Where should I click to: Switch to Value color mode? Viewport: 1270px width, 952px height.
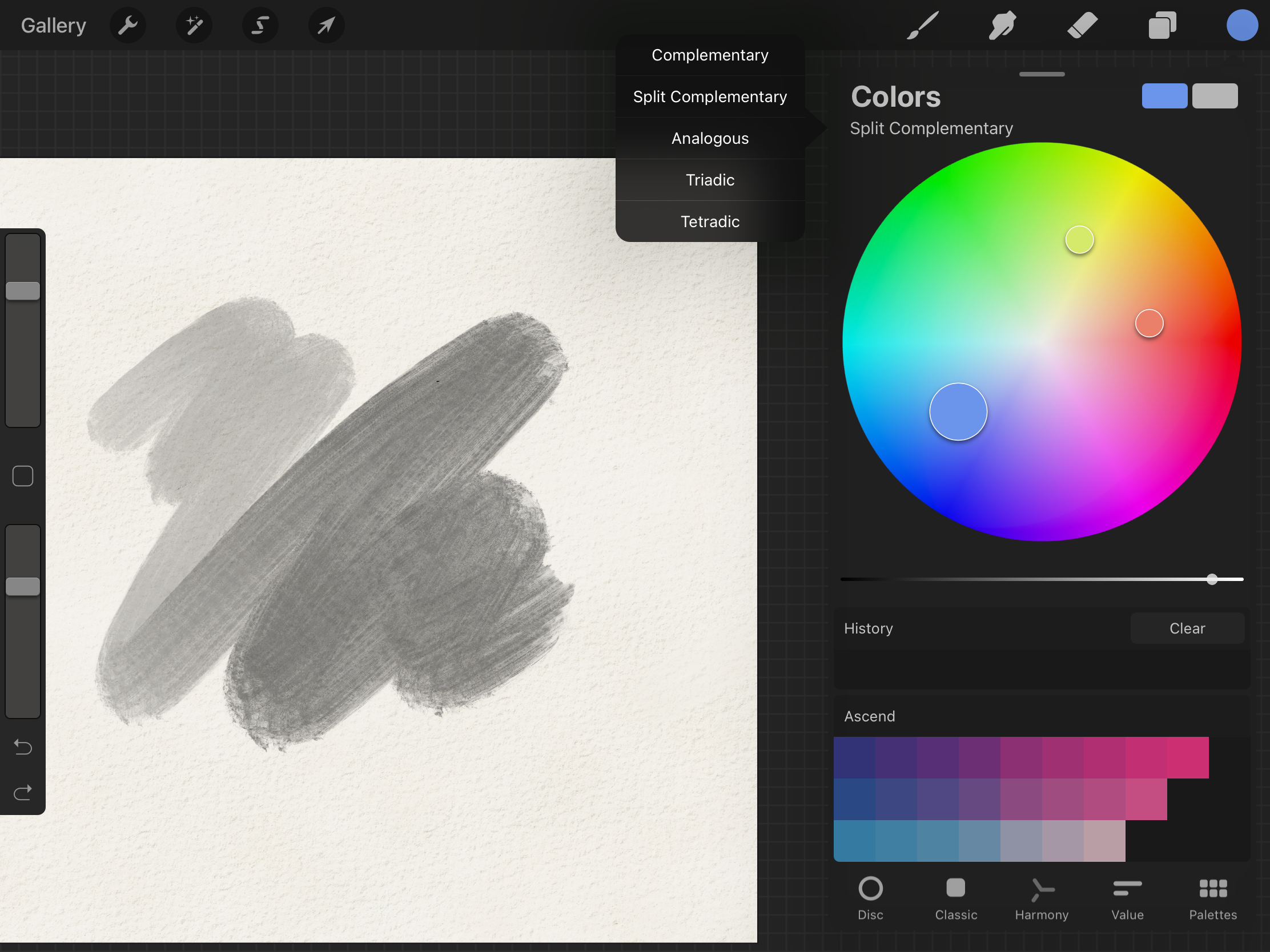coord(1128,900)
